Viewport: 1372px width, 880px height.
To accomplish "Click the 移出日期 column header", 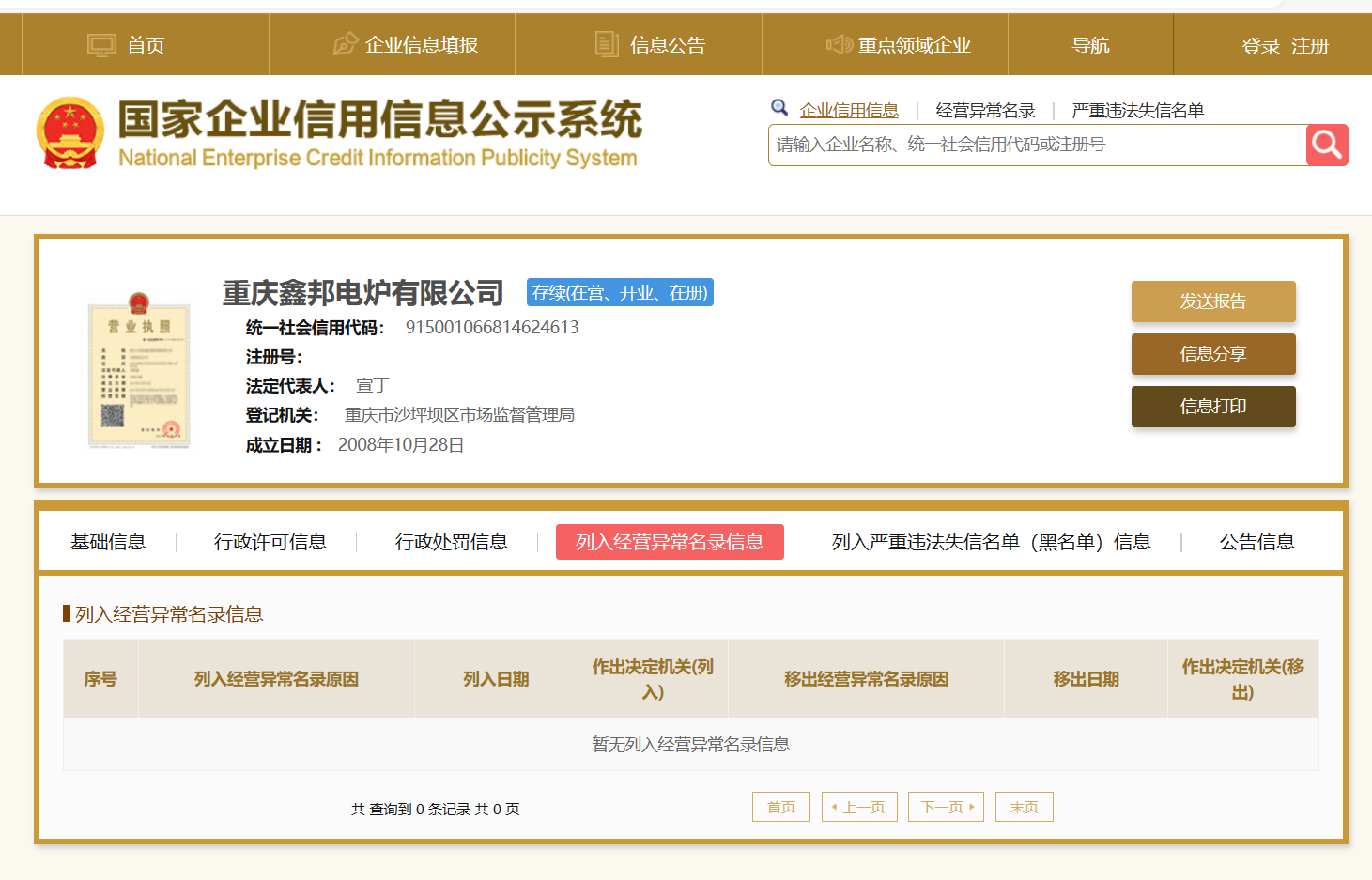I will pos(1086,679).
